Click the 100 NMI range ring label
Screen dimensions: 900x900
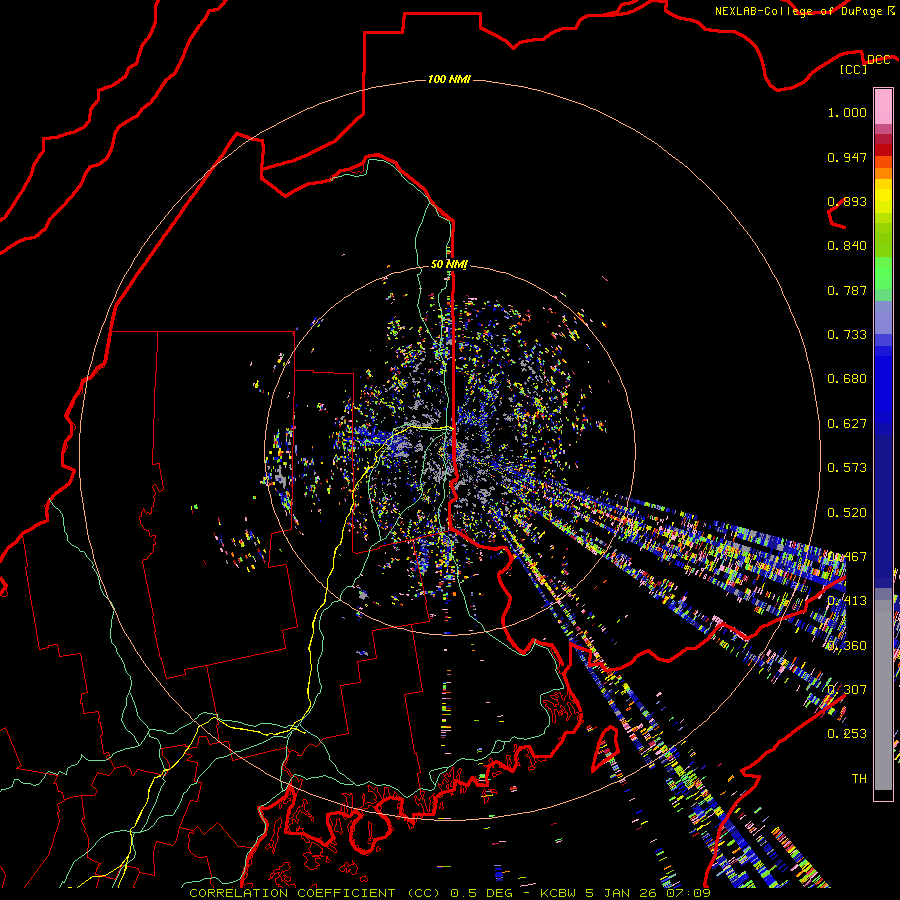click(x=449, y=79)
